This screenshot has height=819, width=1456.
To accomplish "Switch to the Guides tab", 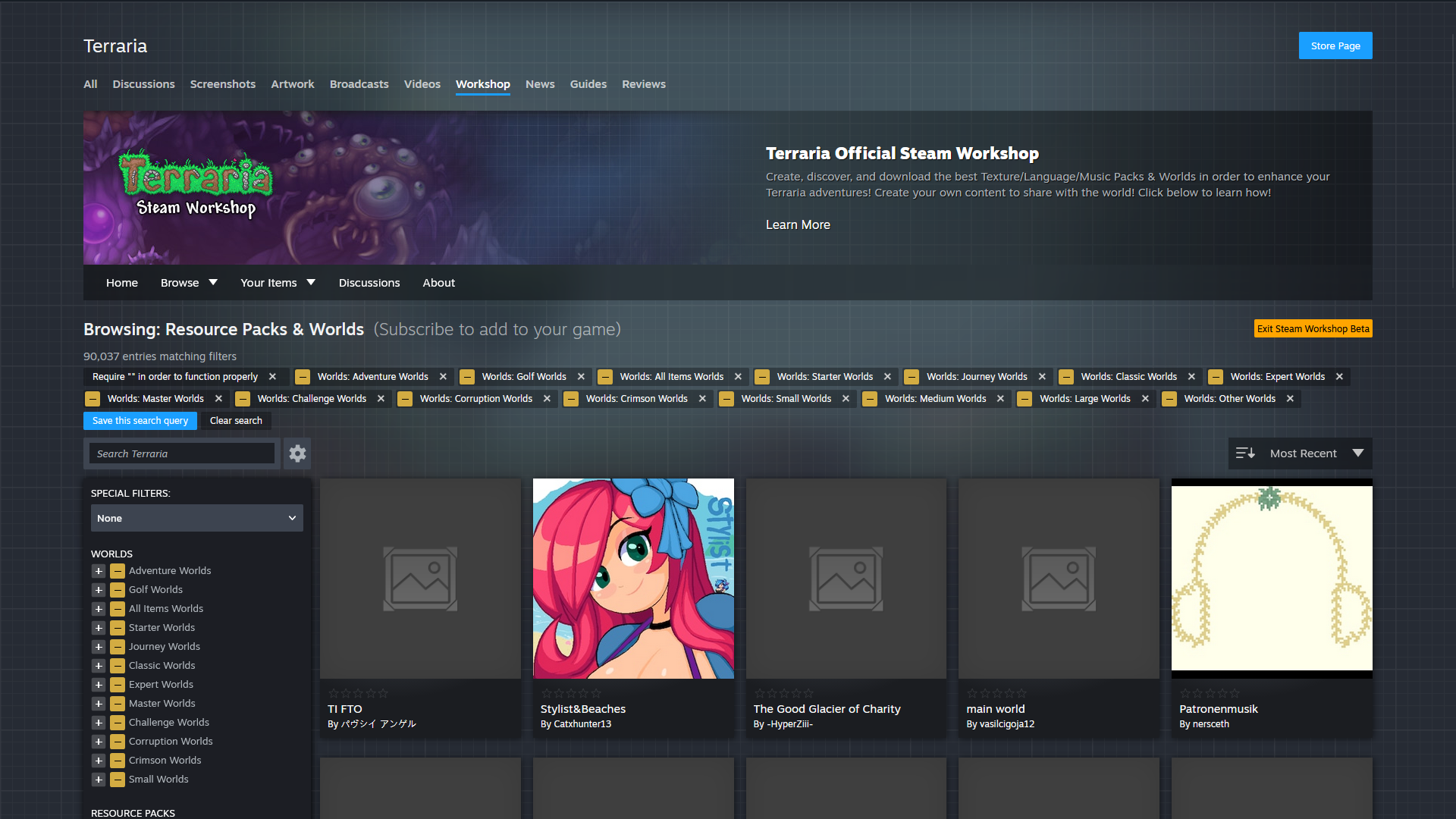I will [588, 84].
